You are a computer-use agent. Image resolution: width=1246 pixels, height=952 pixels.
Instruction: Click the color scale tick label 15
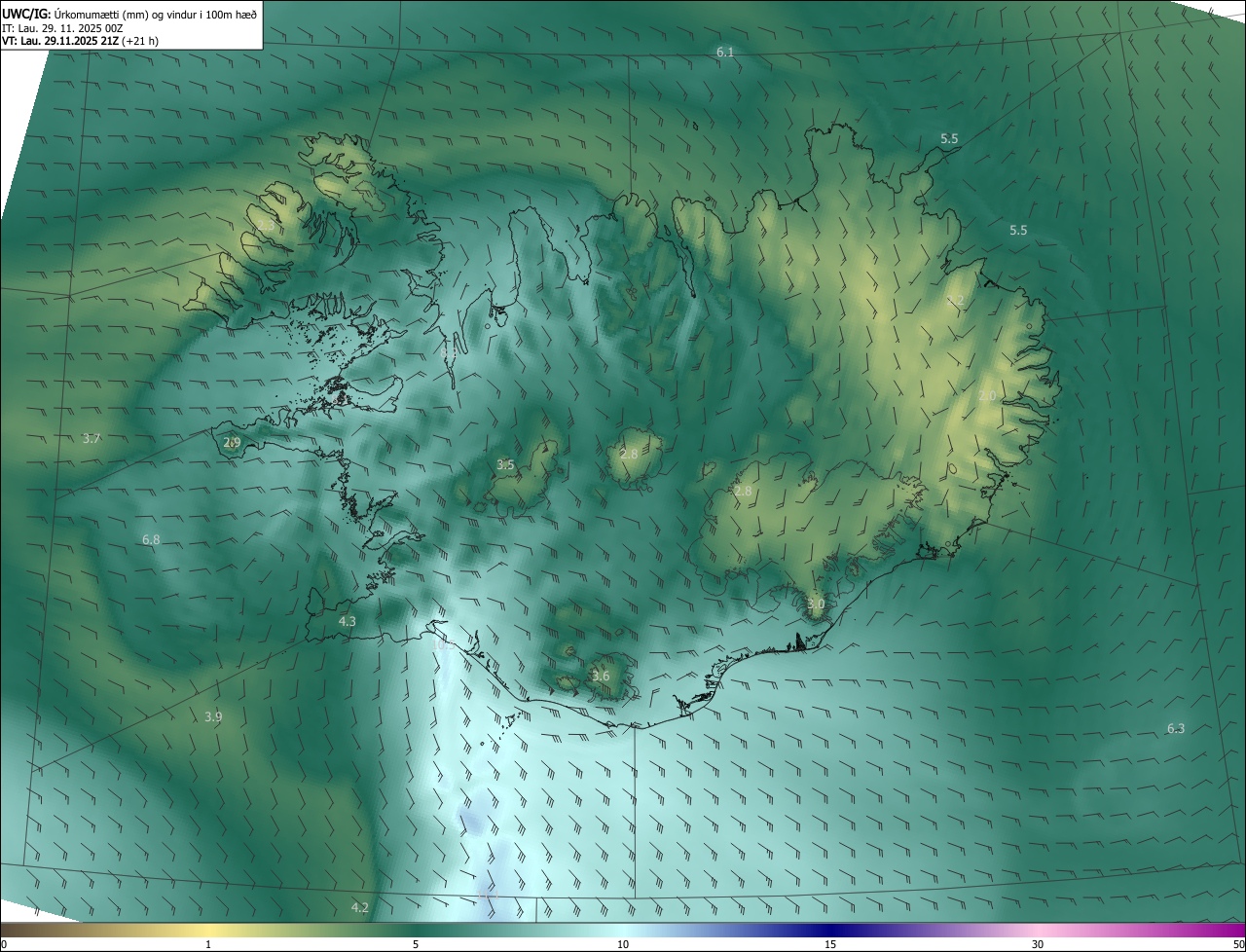[x=830, y=945]
